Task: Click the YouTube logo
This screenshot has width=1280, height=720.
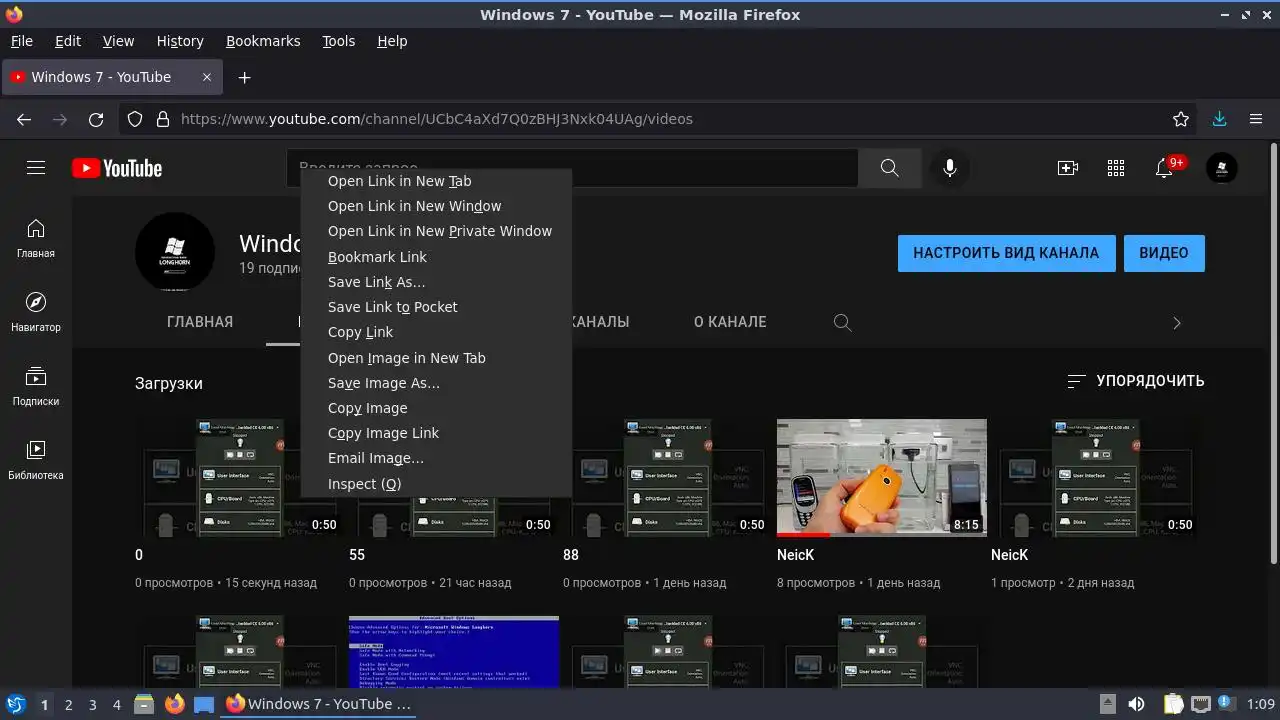Action: click(117, 168)
